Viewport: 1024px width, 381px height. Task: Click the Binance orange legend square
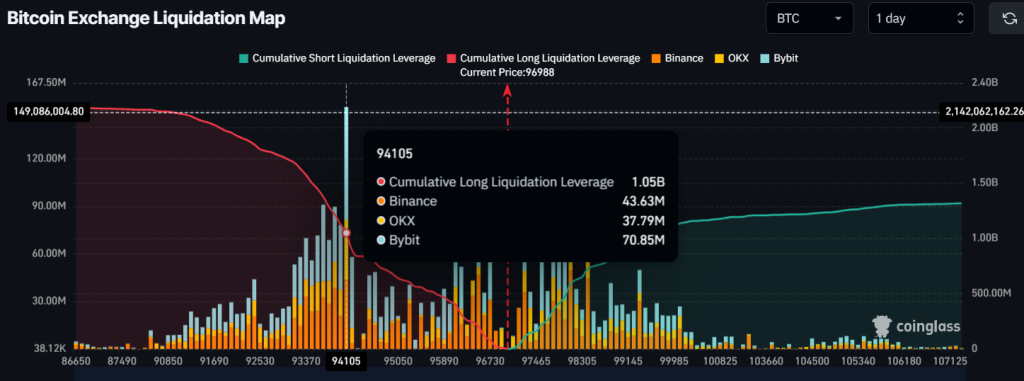[656, 58]
